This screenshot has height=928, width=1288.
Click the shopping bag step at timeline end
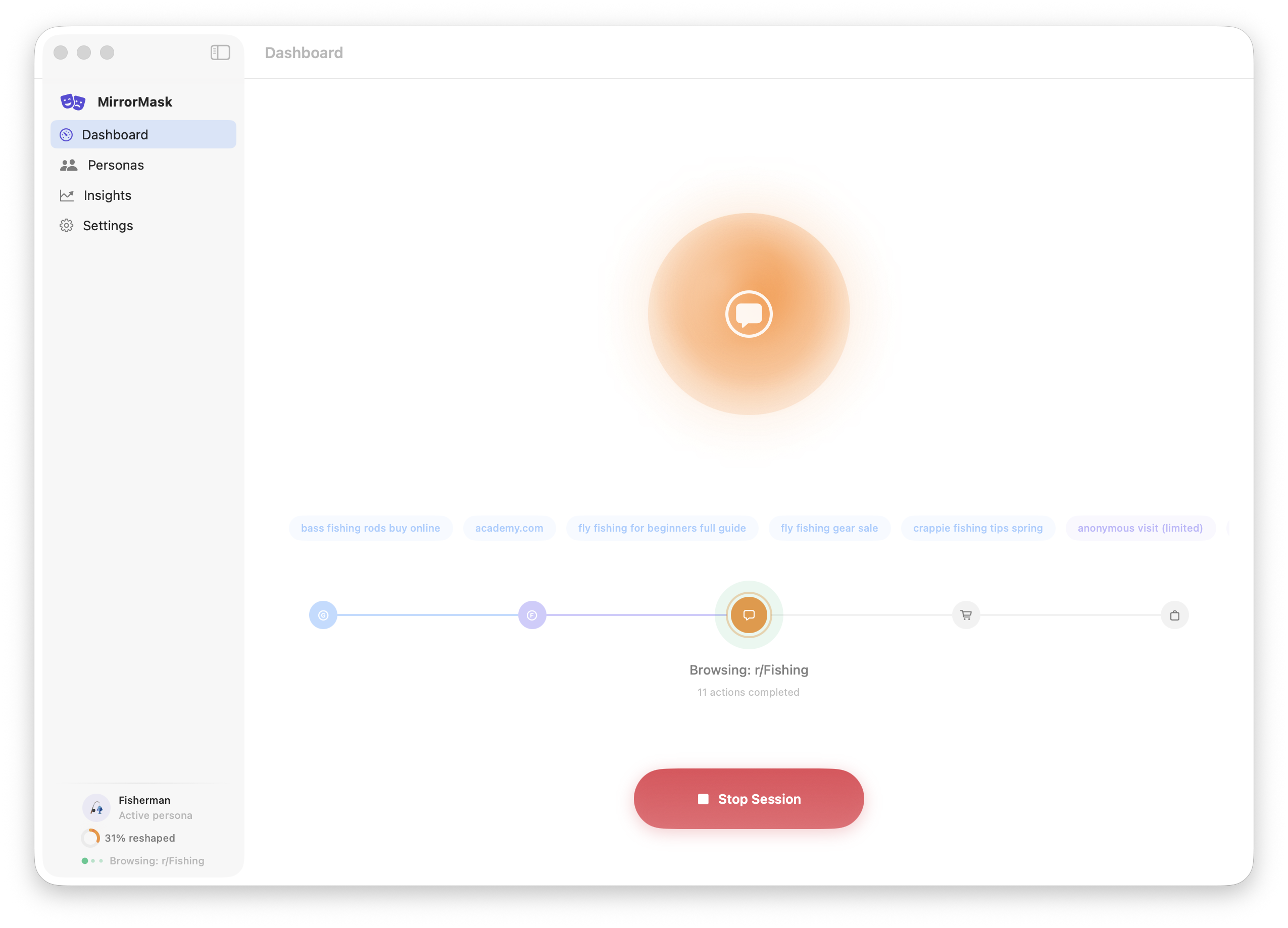click(x=1175, y=614)
